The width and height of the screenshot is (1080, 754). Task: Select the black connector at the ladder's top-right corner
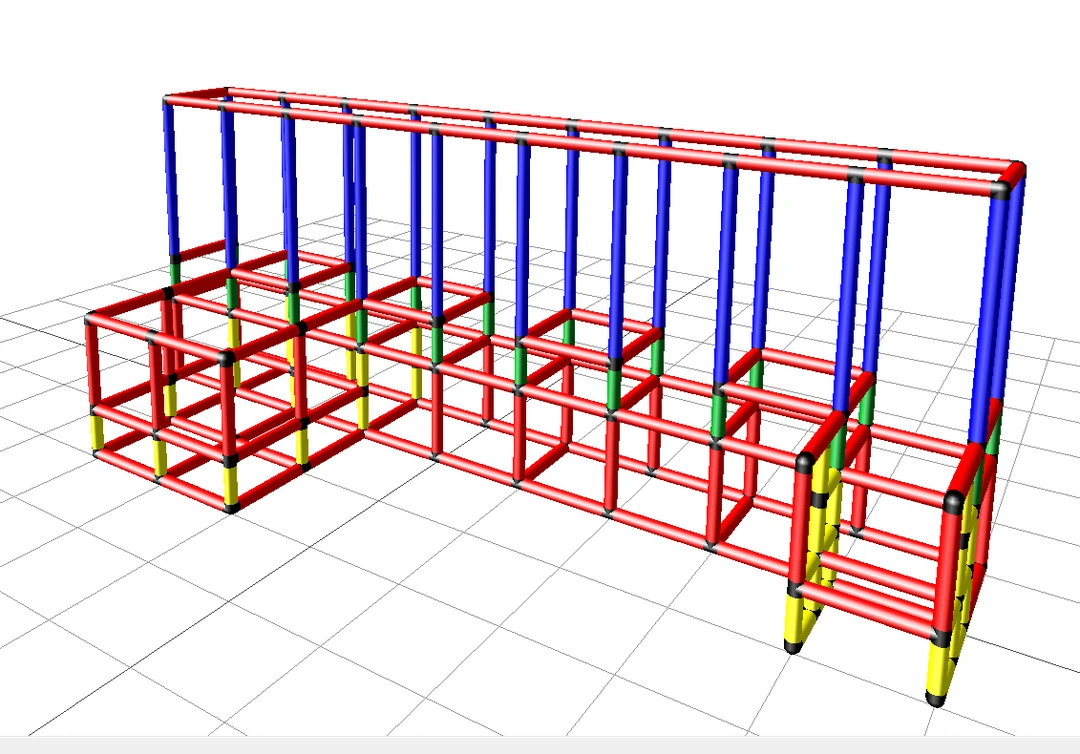954,499
